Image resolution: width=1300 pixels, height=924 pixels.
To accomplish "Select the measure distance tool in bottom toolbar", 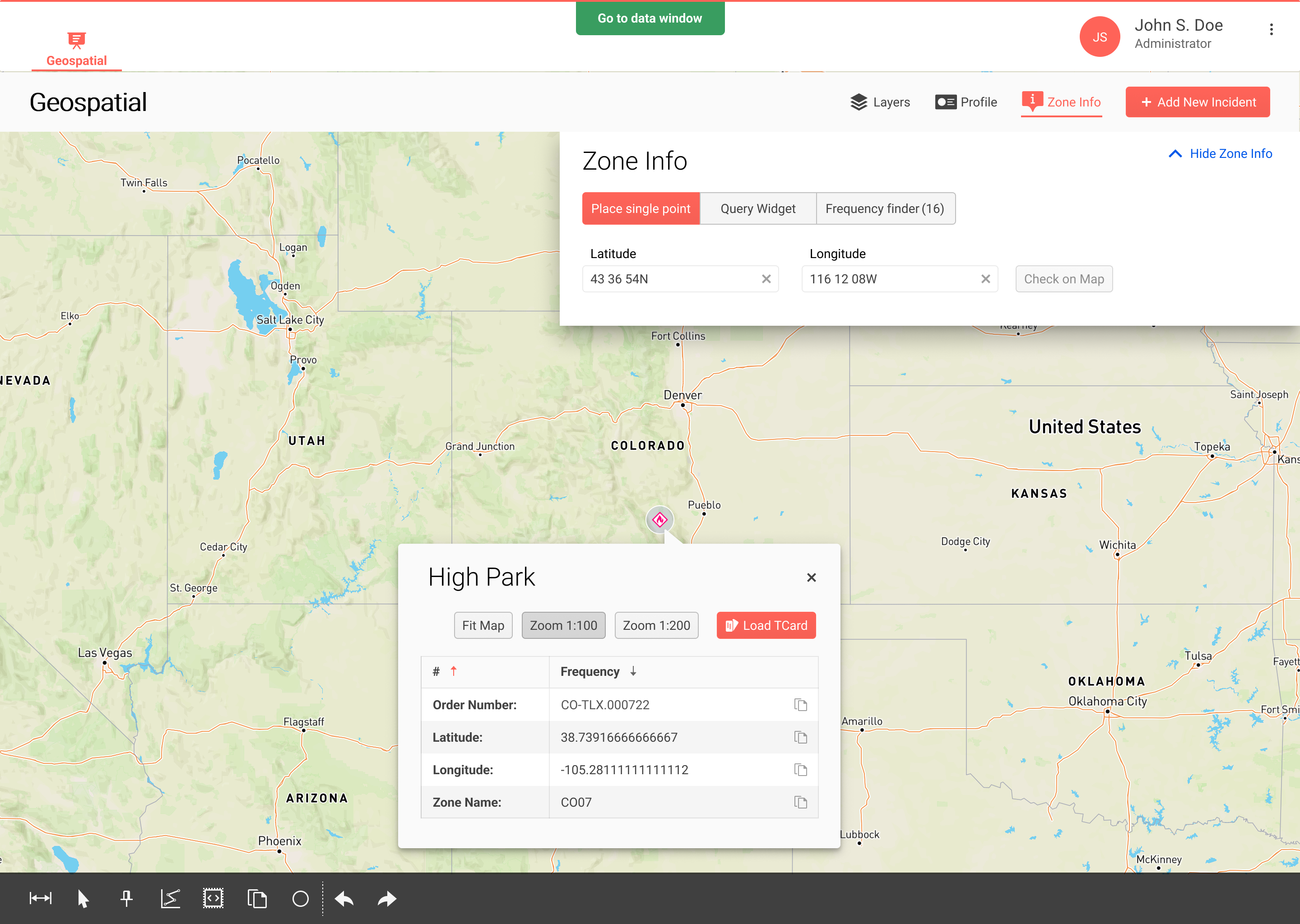I will pos(41,898).
